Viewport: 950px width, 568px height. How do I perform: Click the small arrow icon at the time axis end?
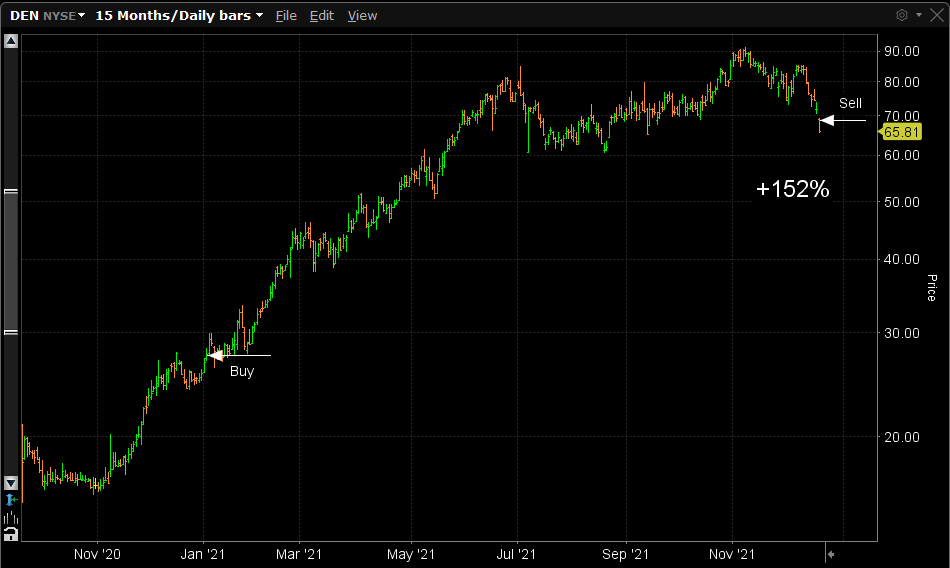point(831,554)
